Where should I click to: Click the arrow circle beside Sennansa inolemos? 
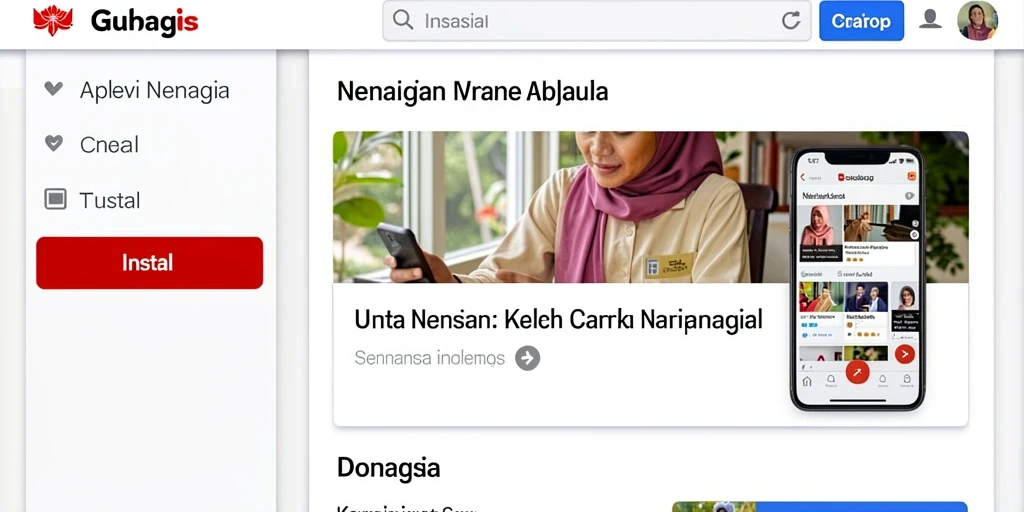[528, 358]
